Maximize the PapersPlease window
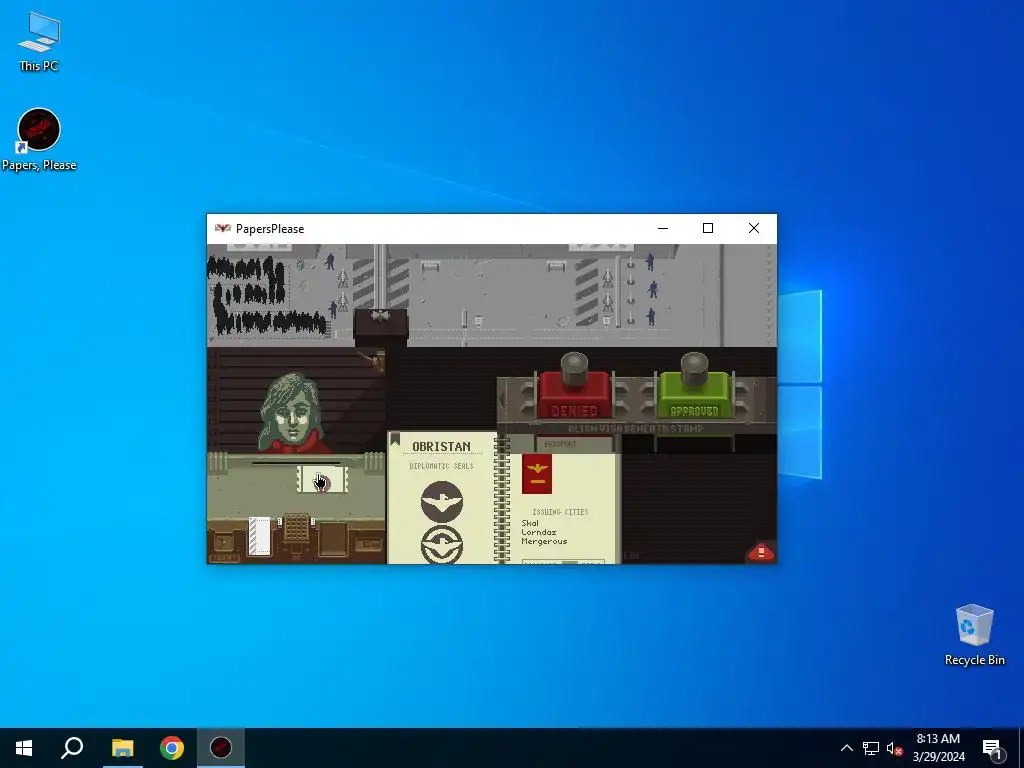This screenshot has width=1024, height=768. (x=708, y=229)
